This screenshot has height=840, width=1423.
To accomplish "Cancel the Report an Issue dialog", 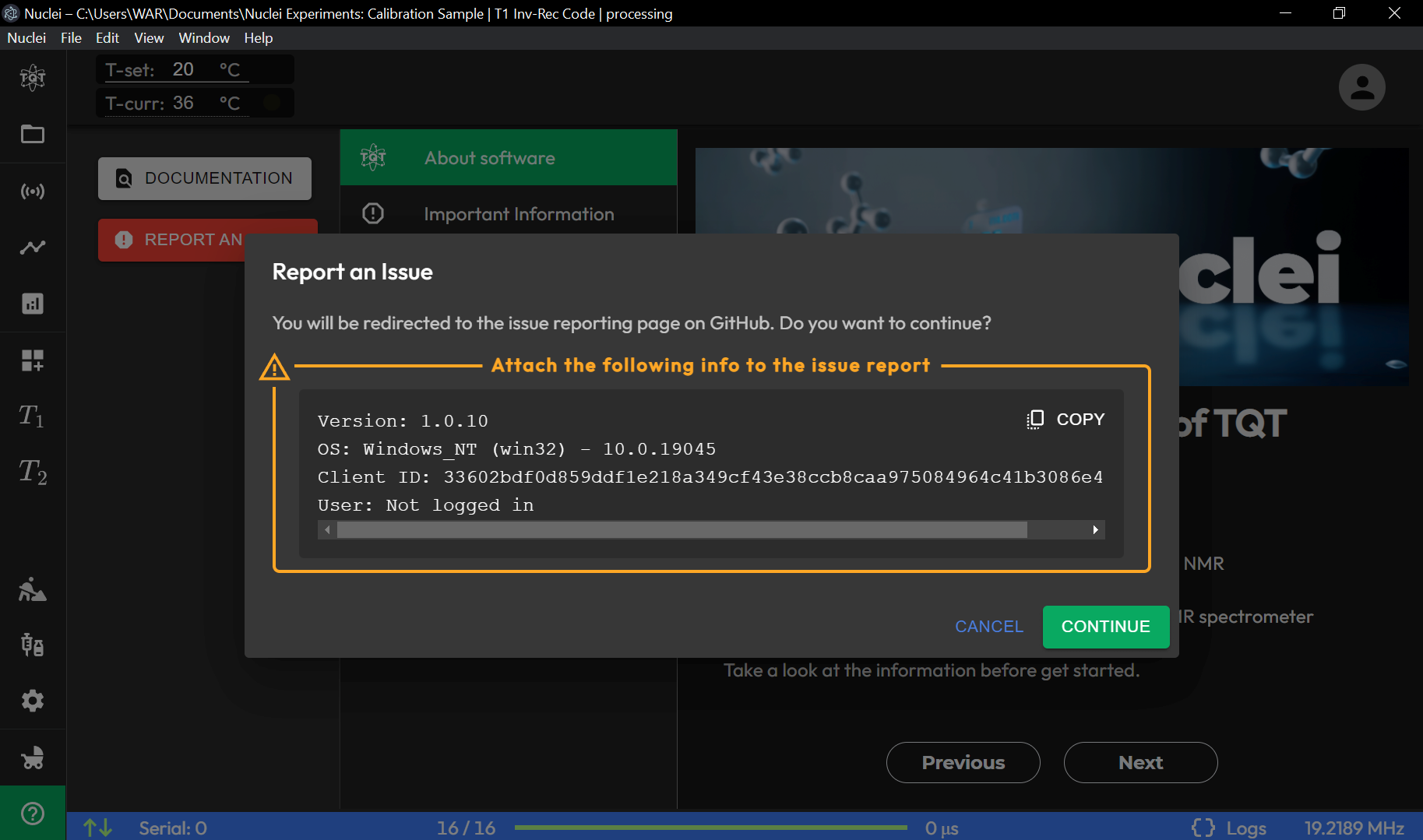I will point(989,627).
